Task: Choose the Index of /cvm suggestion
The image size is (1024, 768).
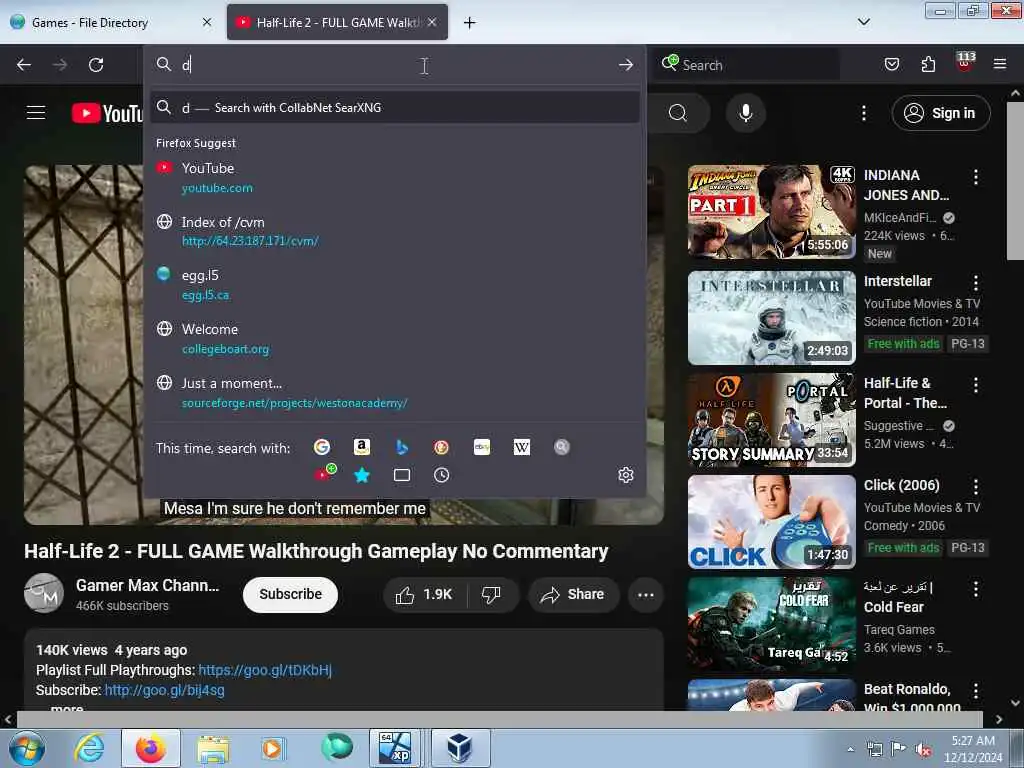Action: pyautogui.click(x=395, y=231)
